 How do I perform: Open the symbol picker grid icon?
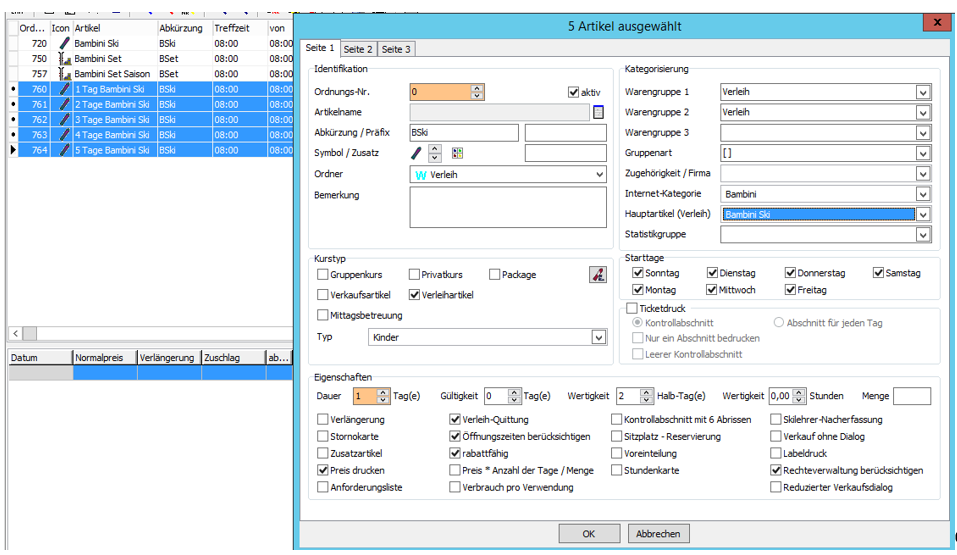(x=457, y=153)
